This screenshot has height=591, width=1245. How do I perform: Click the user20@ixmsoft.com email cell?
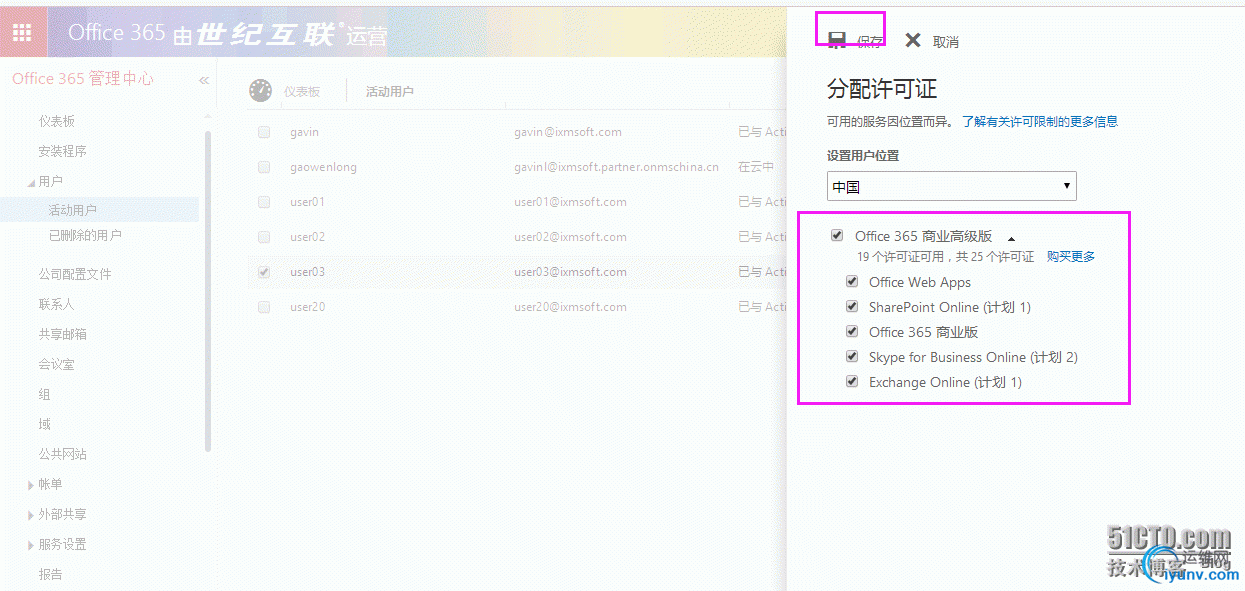pos(570,307)
